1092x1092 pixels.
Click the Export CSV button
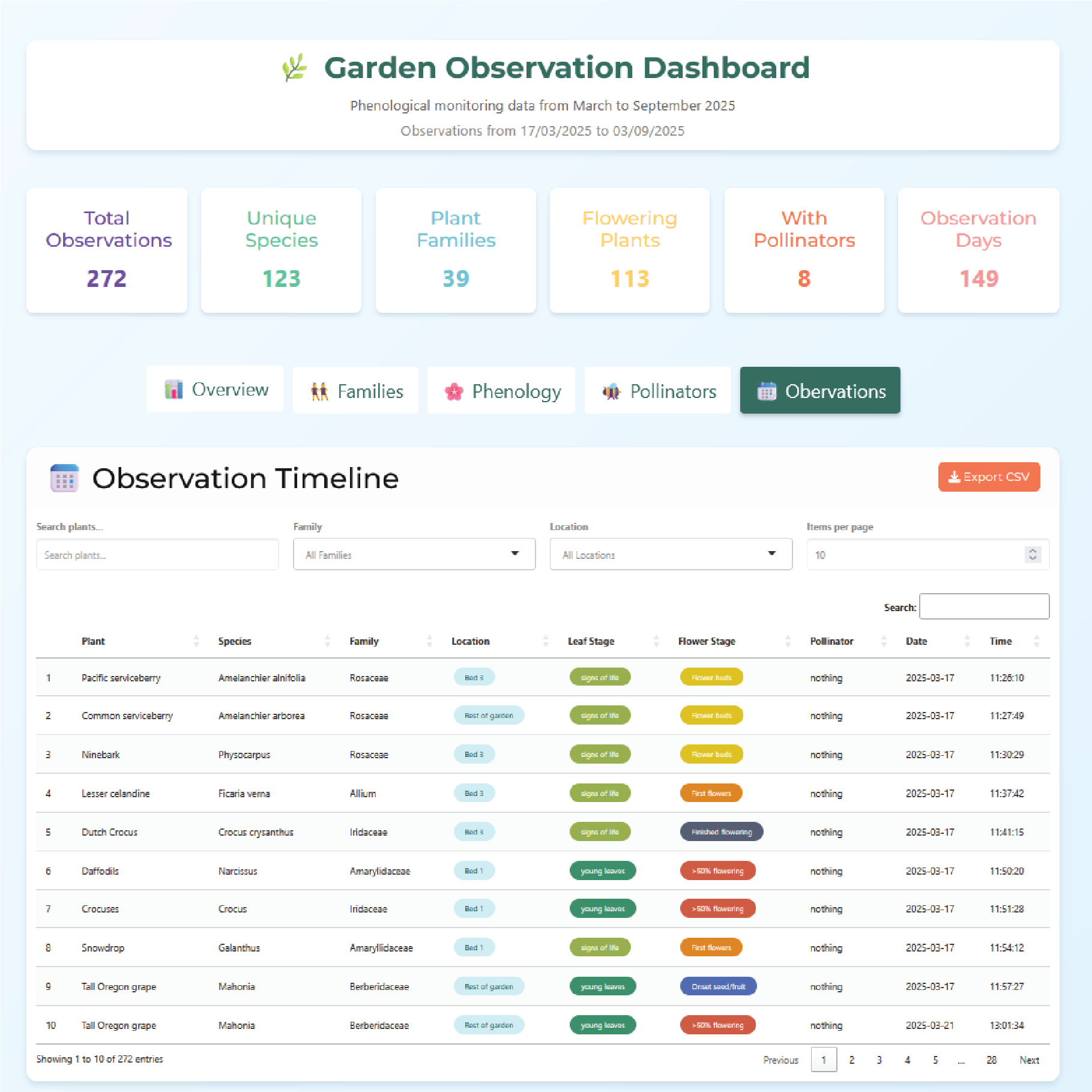tap(989, 477)
